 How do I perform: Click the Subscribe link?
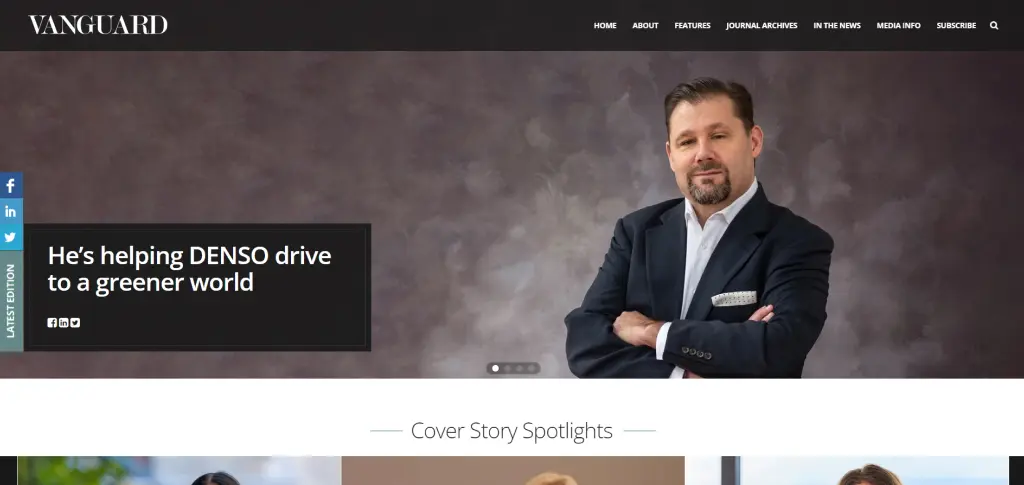(956, 25)
